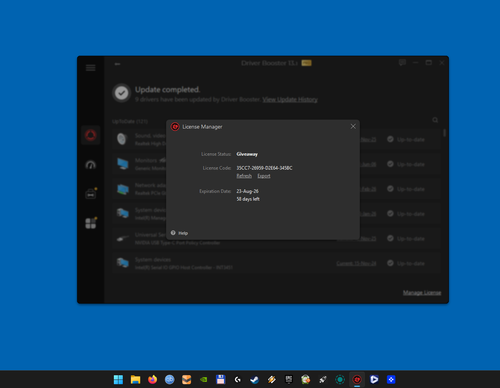The image size is (500, 388).
Task: Open the Scan section in sidebar
Action: tap(90, 135)
